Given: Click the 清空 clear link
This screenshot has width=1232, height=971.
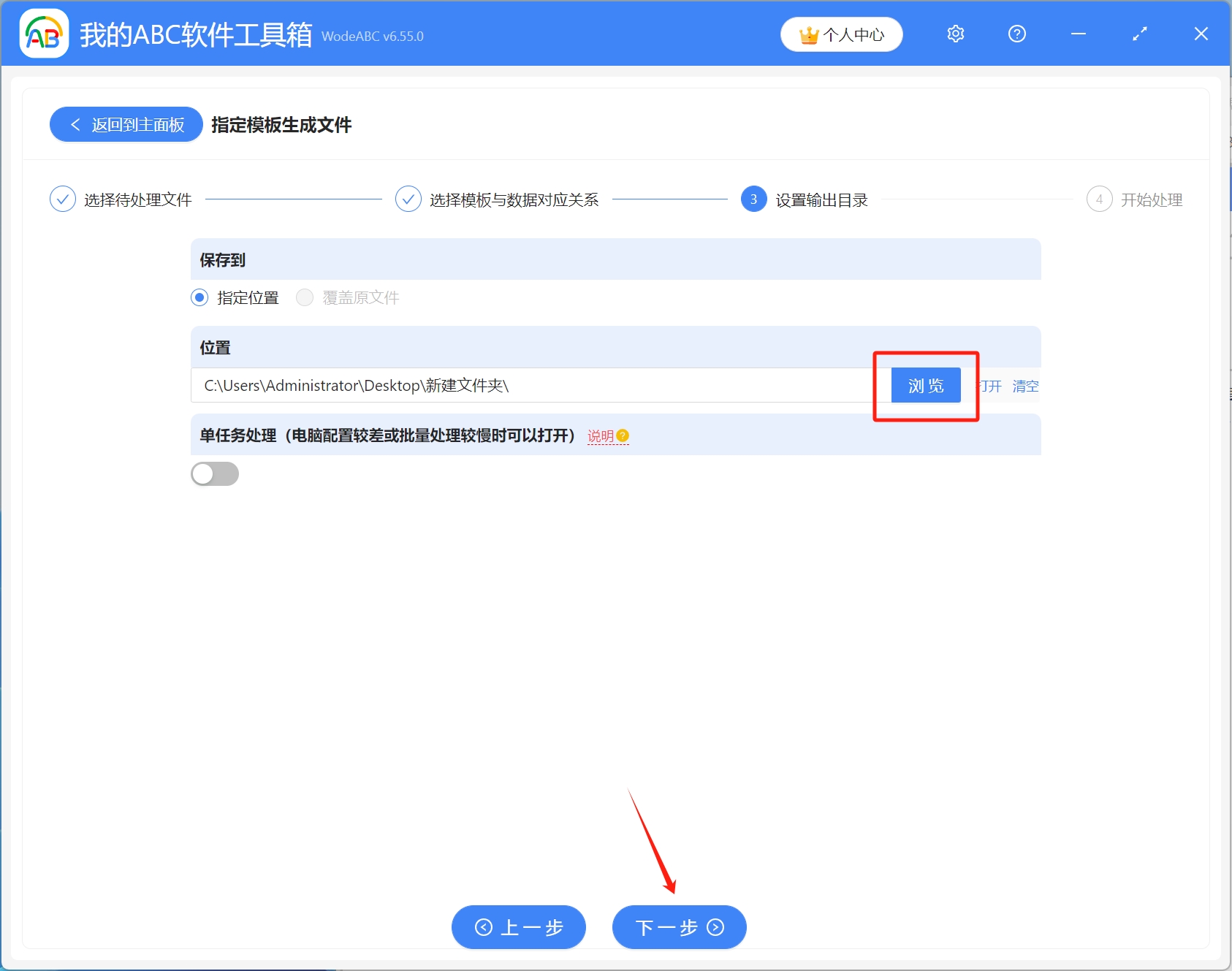Looking at the screenshot, I should (1025, 387).
